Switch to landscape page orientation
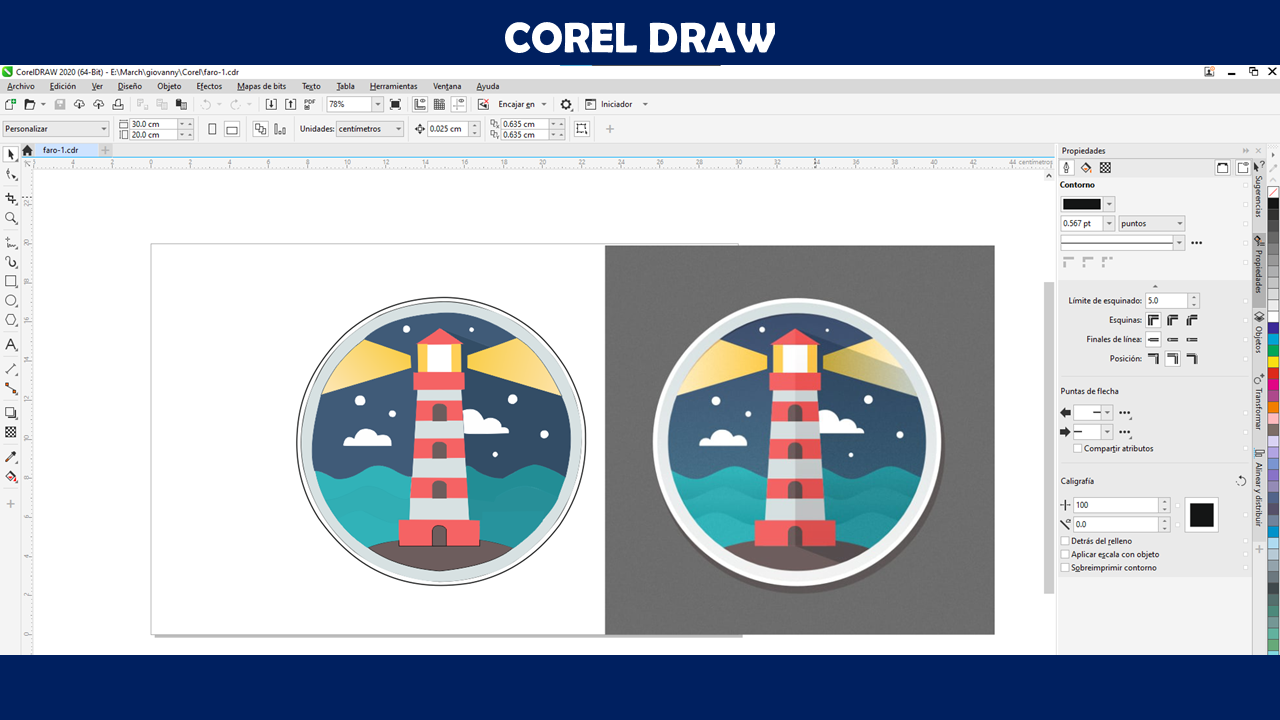Viewport: 1280px width, 720px height. tap(232, 129)
